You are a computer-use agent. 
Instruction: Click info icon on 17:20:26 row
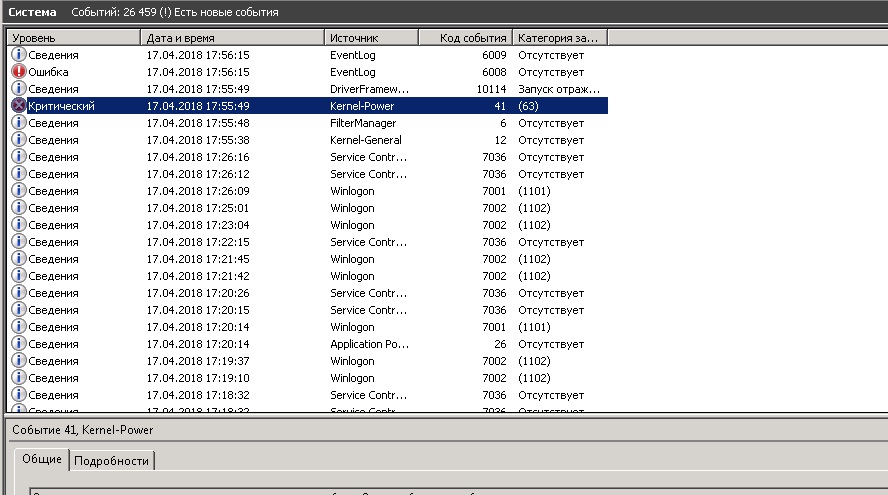coord(19,292)
